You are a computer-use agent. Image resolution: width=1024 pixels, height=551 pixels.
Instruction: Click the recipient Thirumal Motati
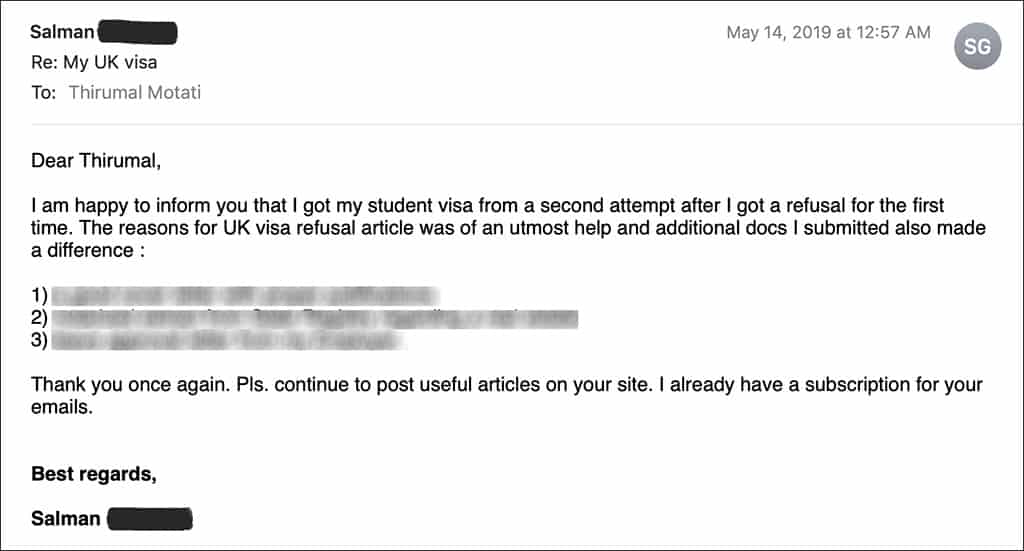(135, 93)
